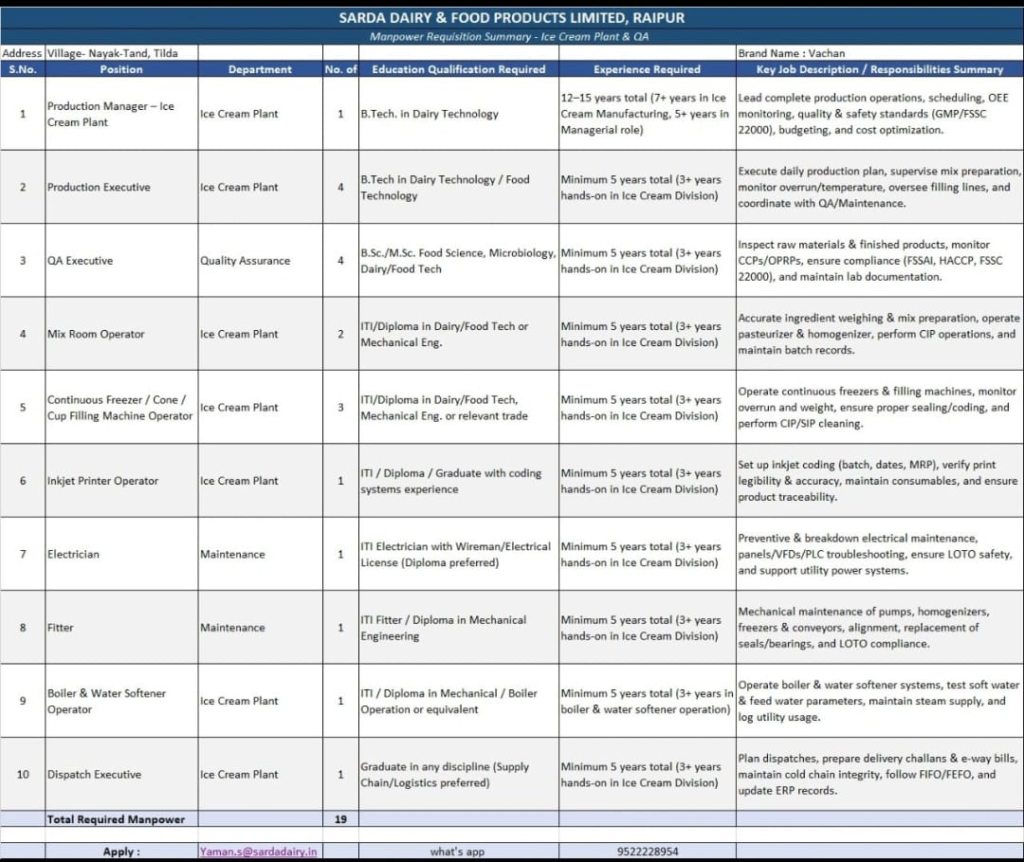1024x862 pixels.
Task: Select the Department column header
Action: coord(260,69)
